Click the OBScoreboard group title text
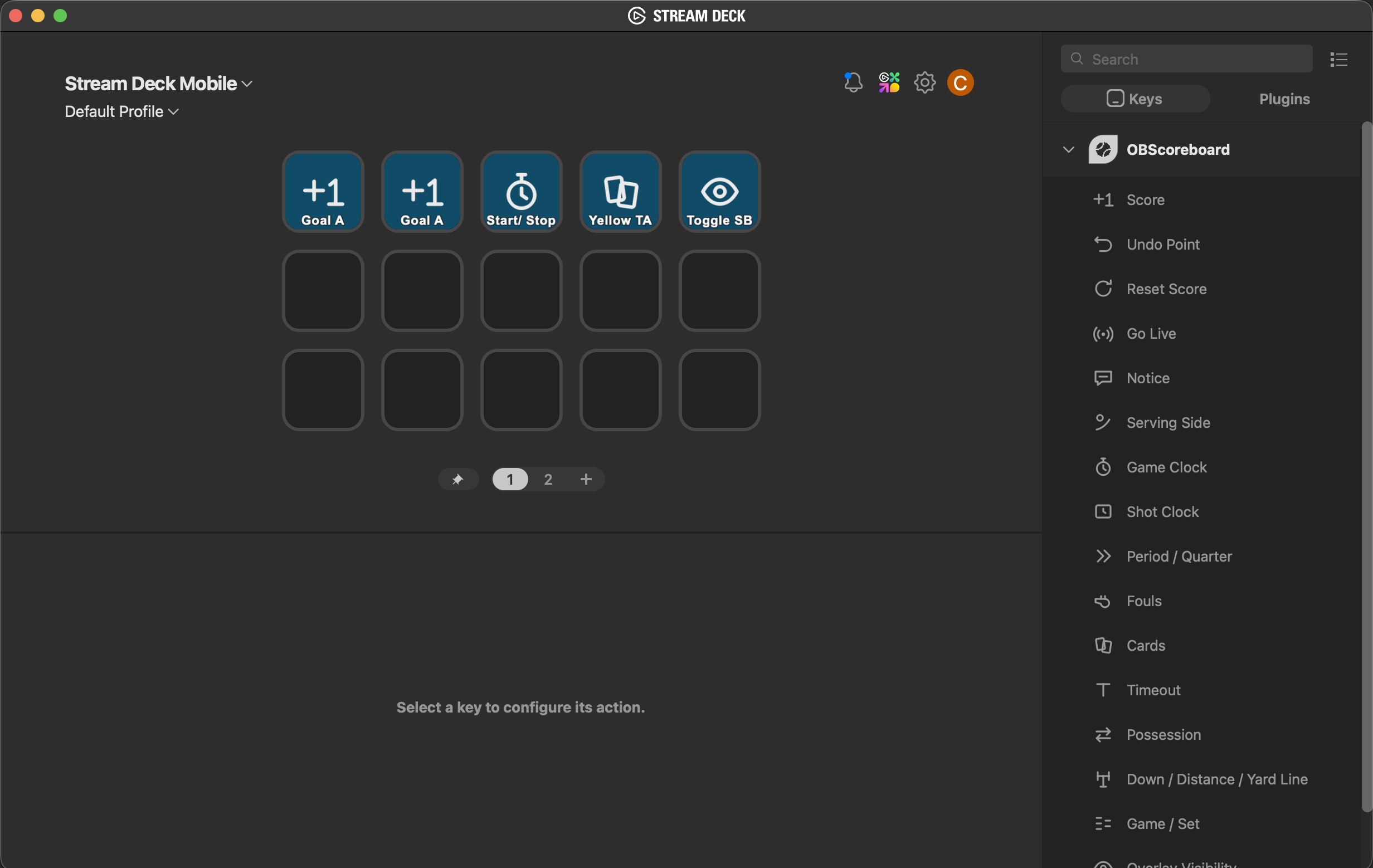 pos(1178,150)
